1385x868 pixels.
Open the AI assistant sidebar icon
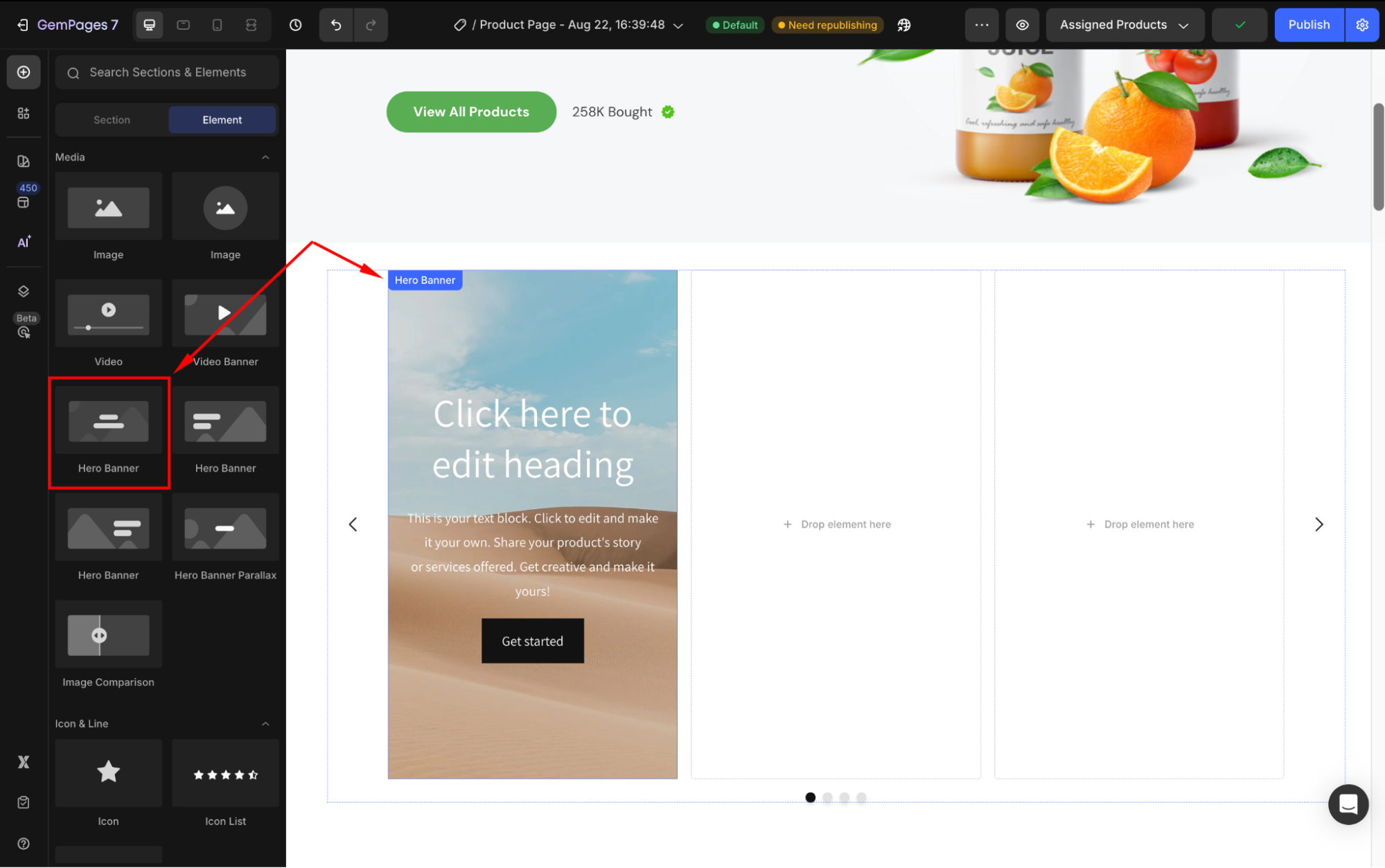[24, 242]
